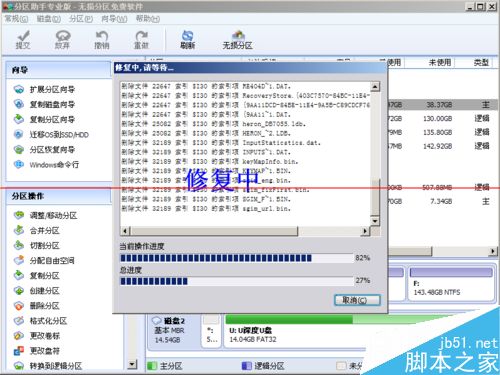500x375 pixels.
Task: Select the row with 7.34GB unused
Action: [443, 201]
